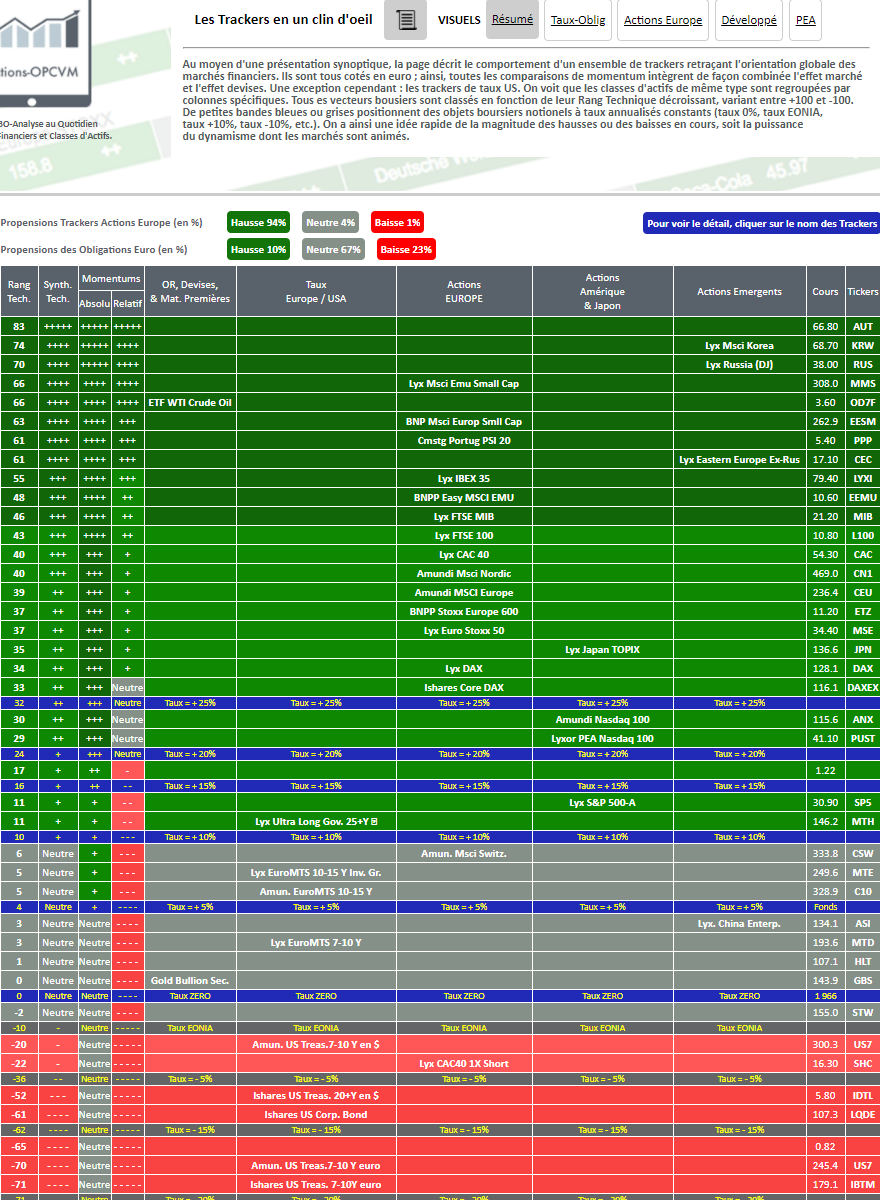Click the AUT ticker cell
880x1200 pixels.
pyautogui.click(x=863, y=326)
